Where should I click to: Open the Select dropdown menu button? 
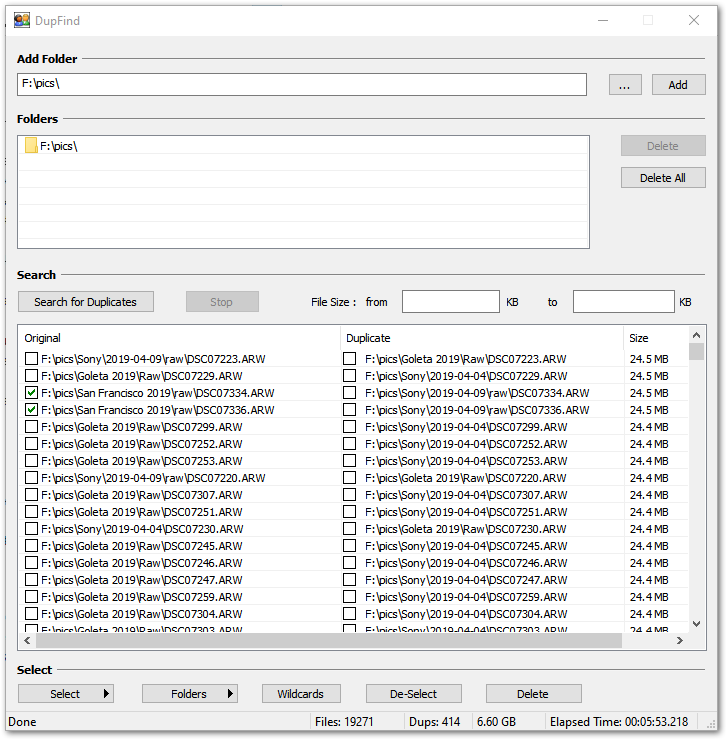click(66, 694)
